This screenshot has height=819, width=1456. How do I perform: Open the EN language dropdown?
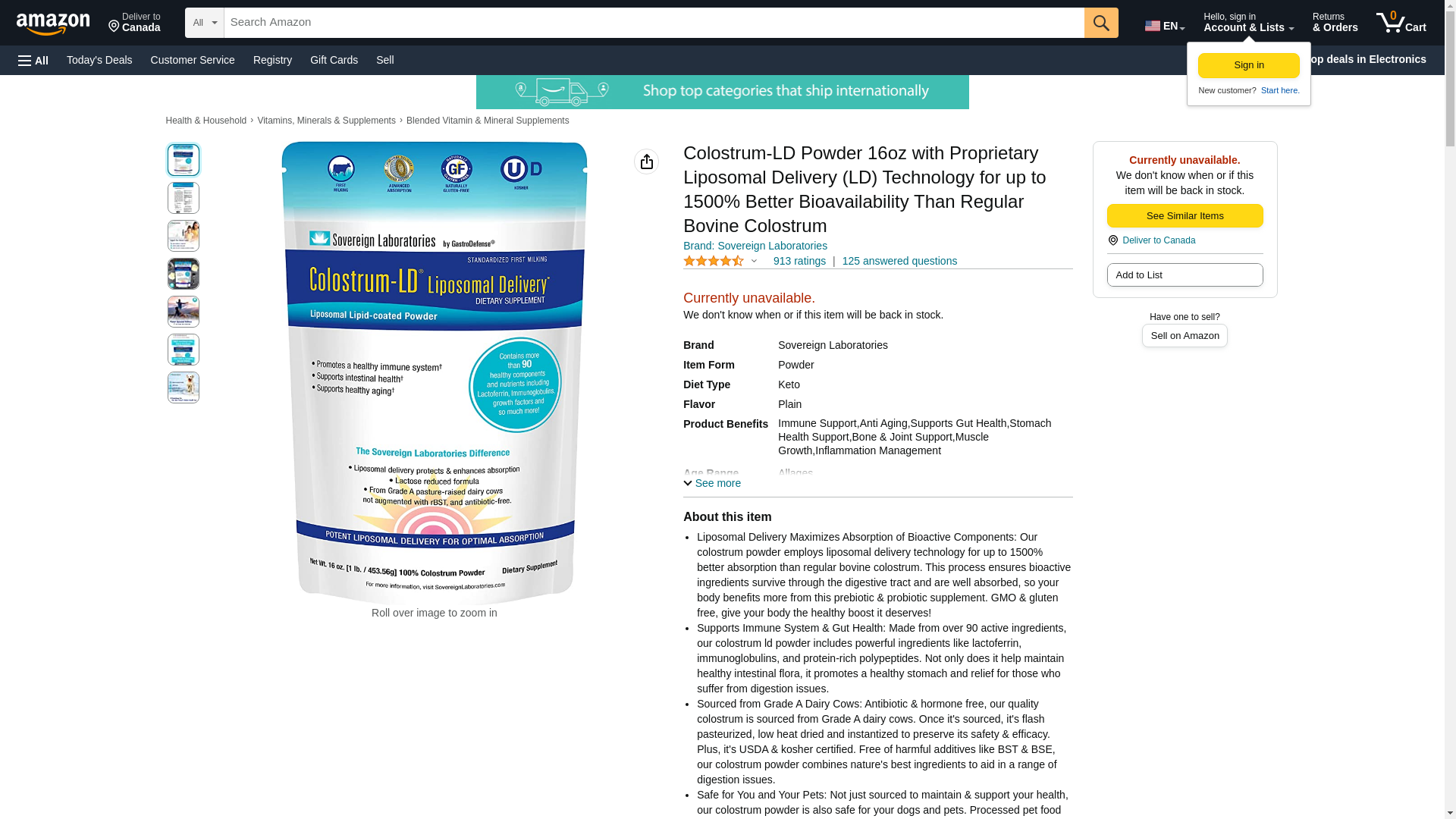[1164, 26]
